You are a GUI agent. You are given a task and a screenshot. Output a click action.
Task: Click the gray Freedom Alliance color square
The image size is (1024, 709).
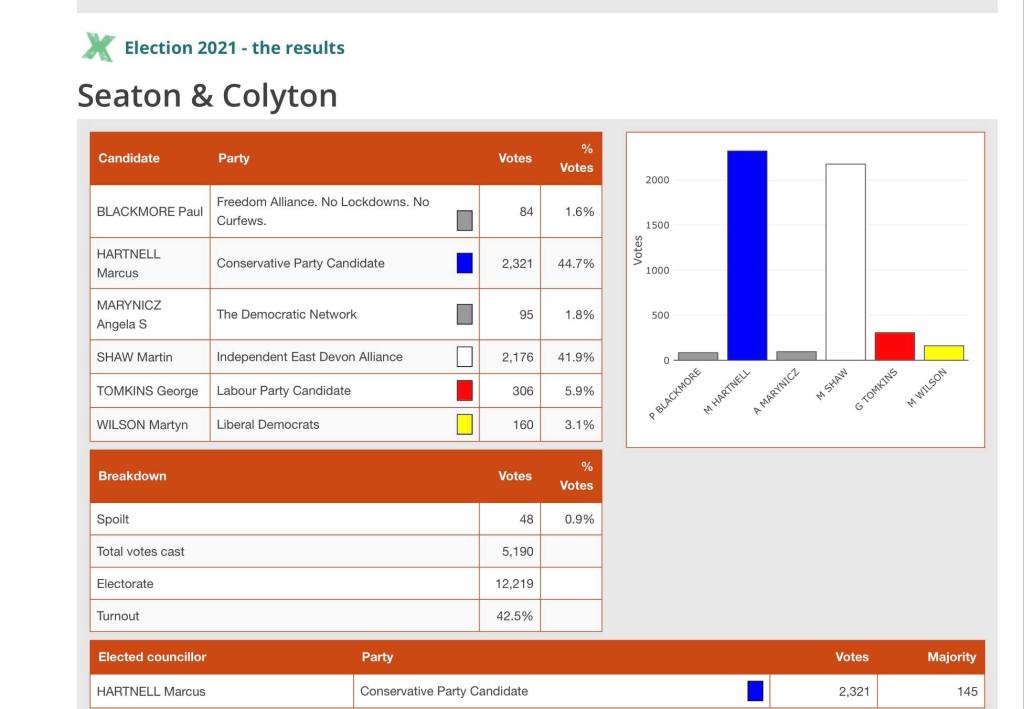(464, 220)
